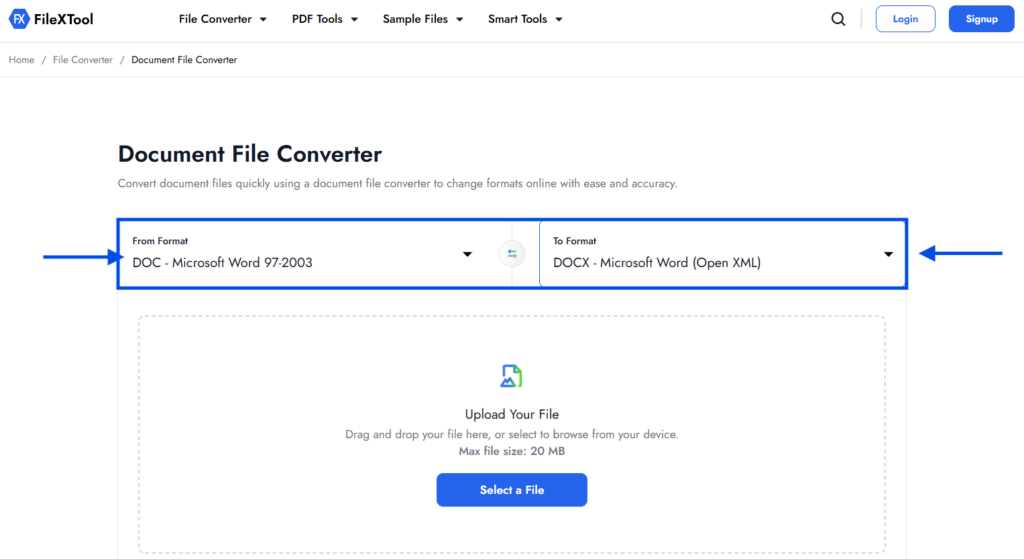Click the upload file image icon

[x=511, y=375]
